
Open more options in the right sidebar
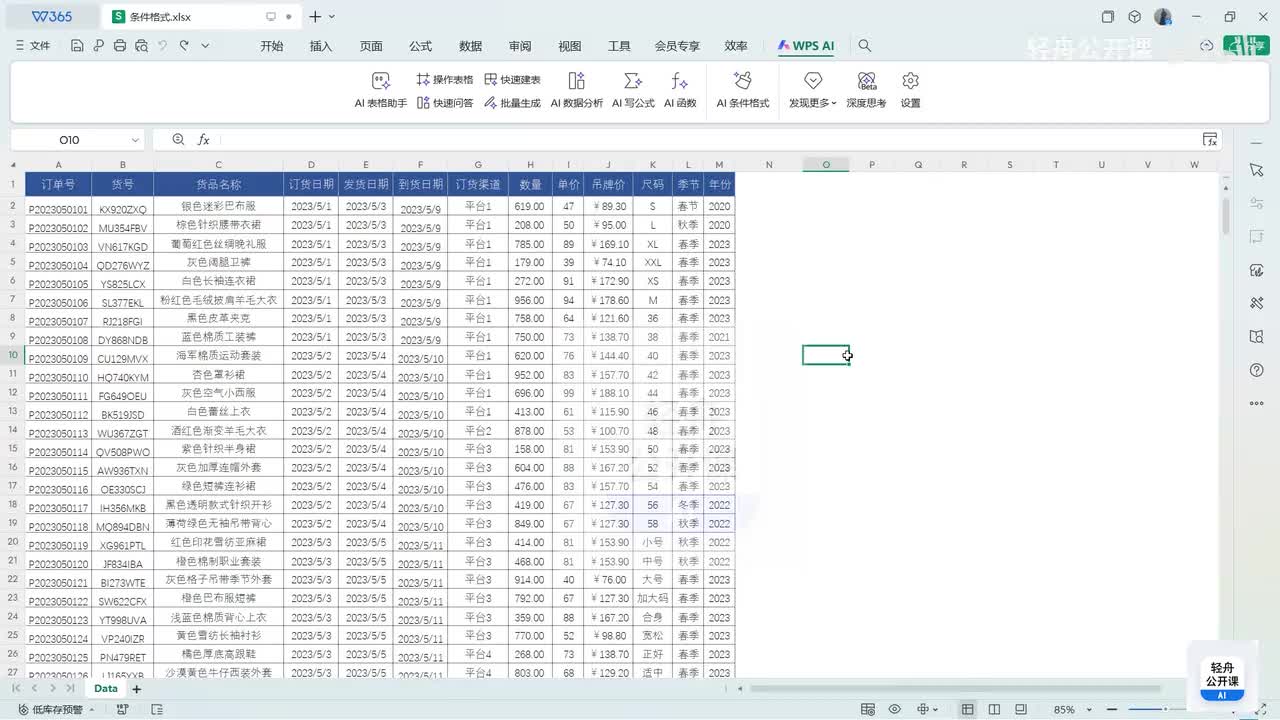coord(1257,404)
